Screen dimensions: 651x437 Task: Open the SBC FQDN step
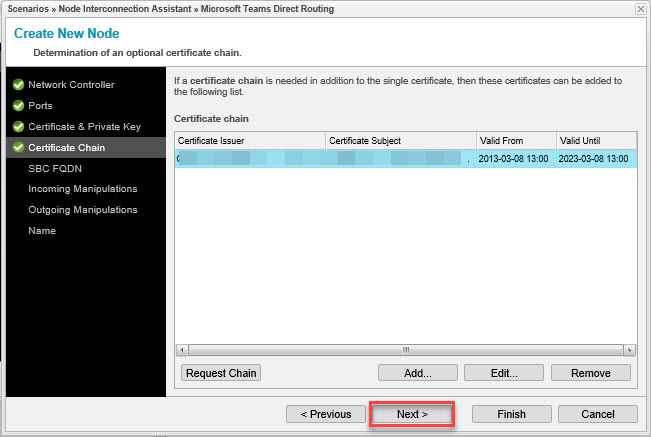(x=53, y=169)
